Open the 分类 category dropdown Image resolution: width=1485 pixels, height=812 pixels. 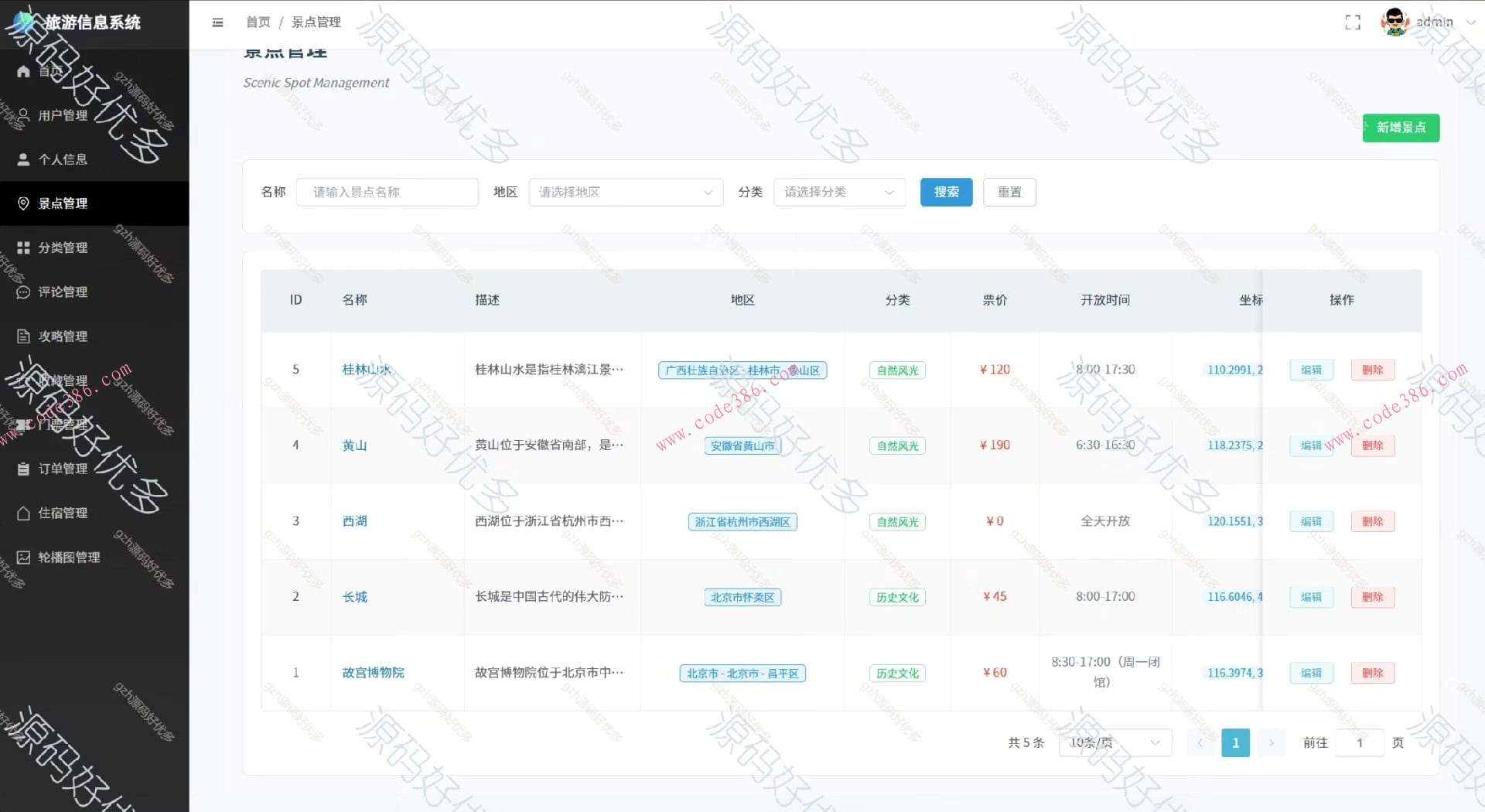(838, 192)
